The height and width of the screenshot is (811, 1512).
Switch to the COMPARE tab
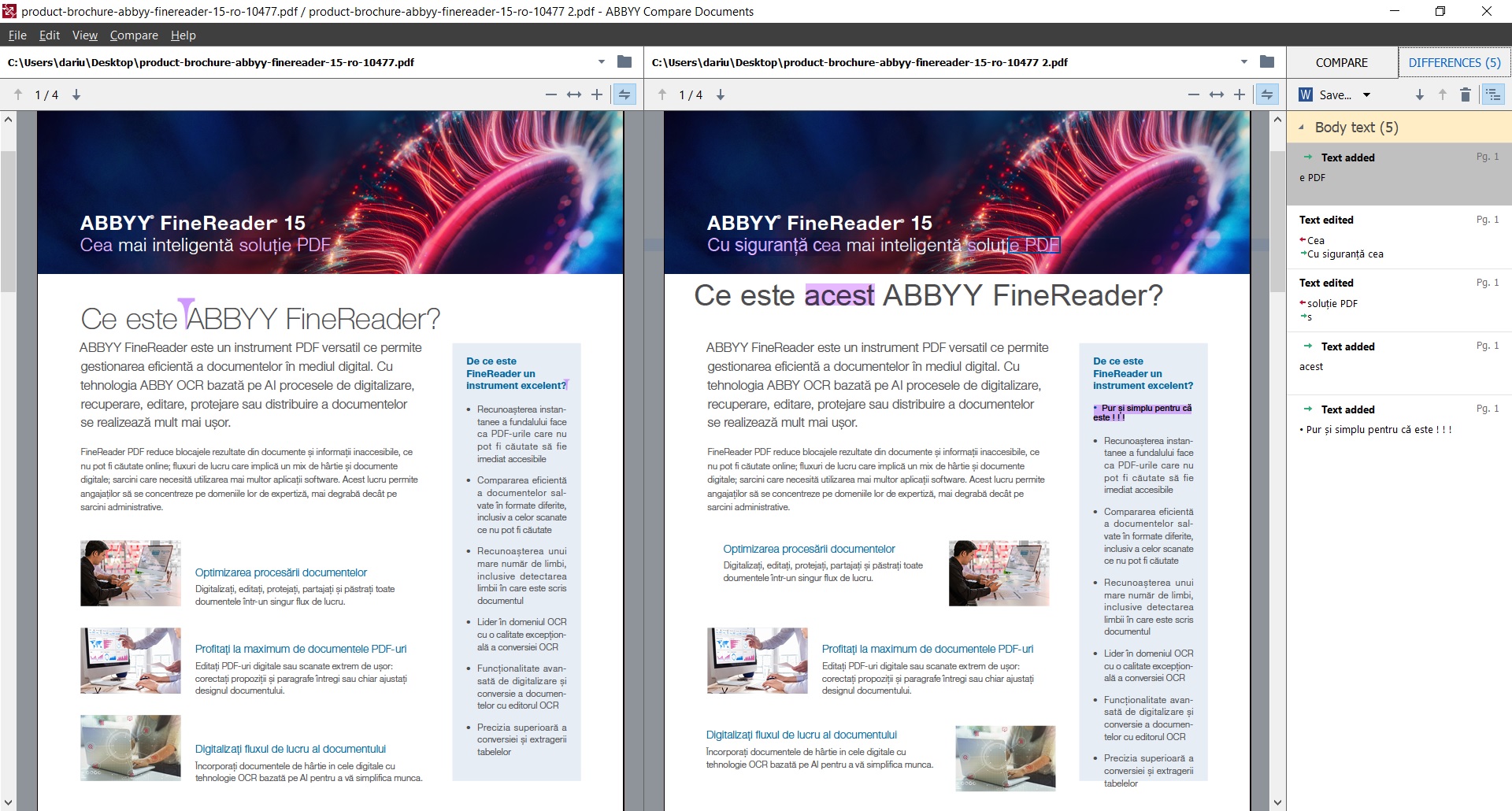point(1342,63)
